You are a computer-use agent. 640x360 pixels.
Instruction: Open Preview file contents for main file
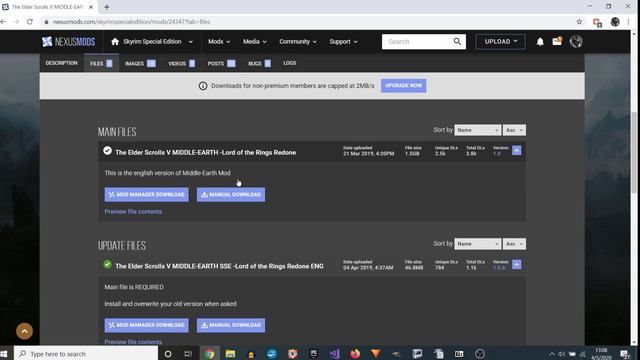click(133, 212)
